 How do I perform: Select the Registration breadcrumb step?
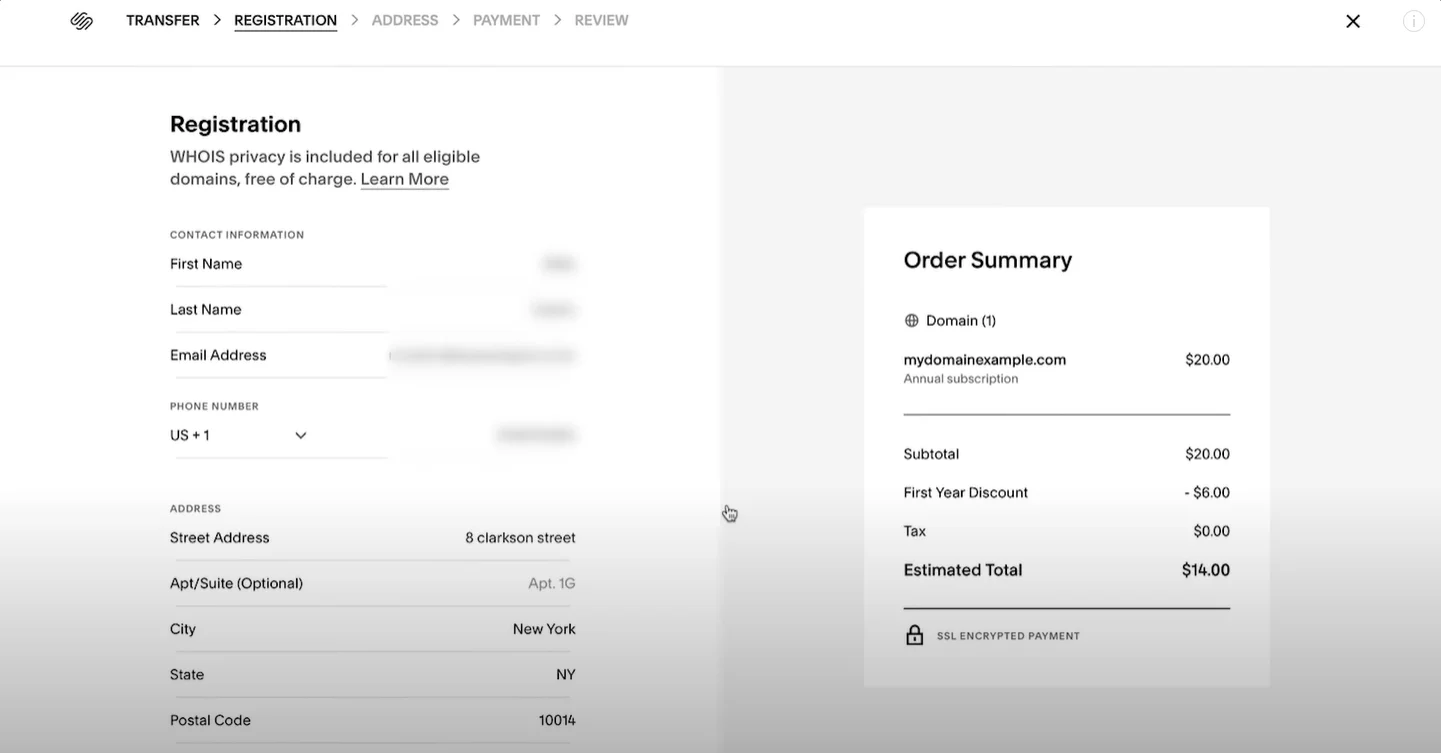coord(285,21)
